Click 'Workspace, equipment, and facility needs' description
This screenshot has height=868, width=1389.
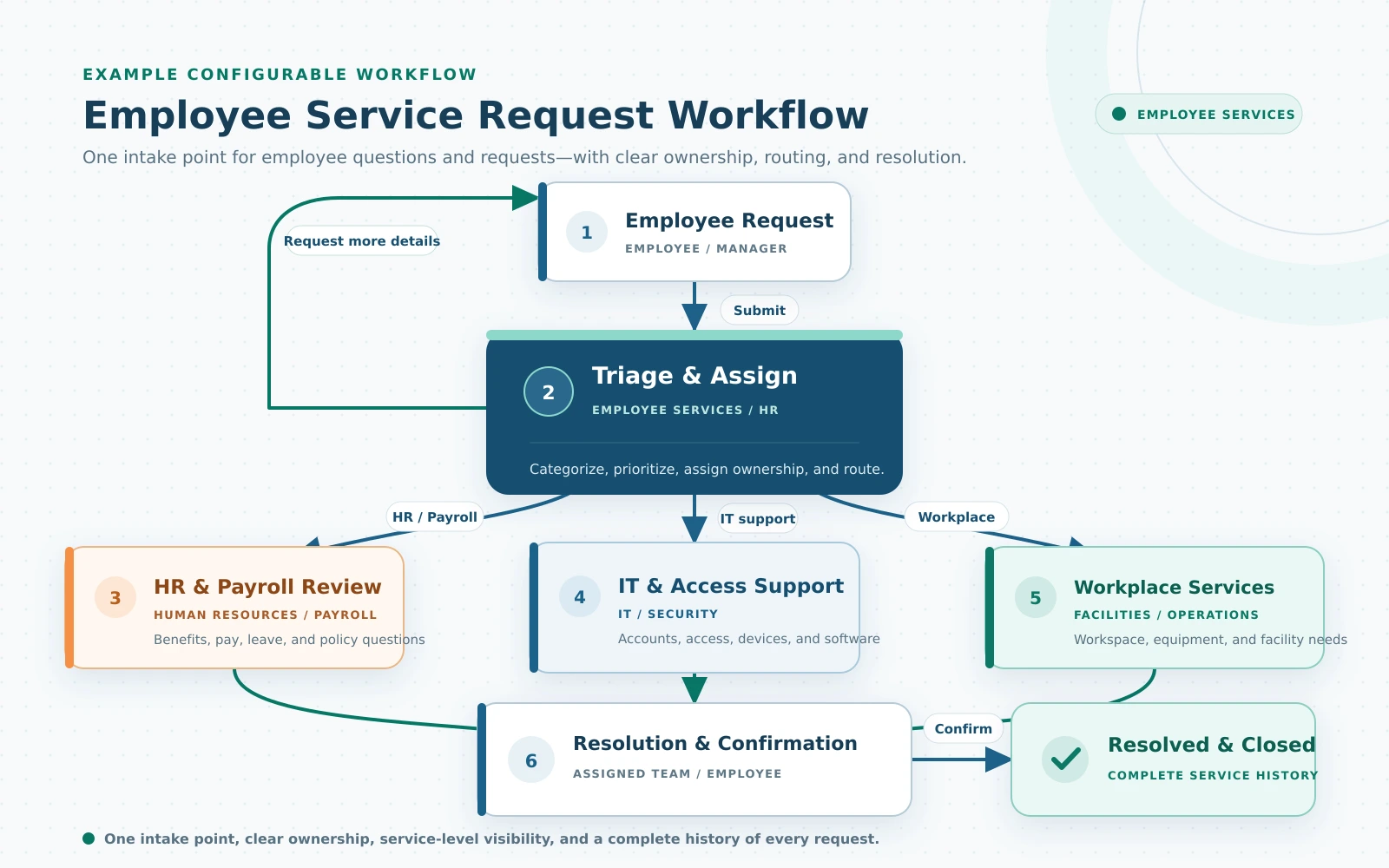pos(1210,640)
